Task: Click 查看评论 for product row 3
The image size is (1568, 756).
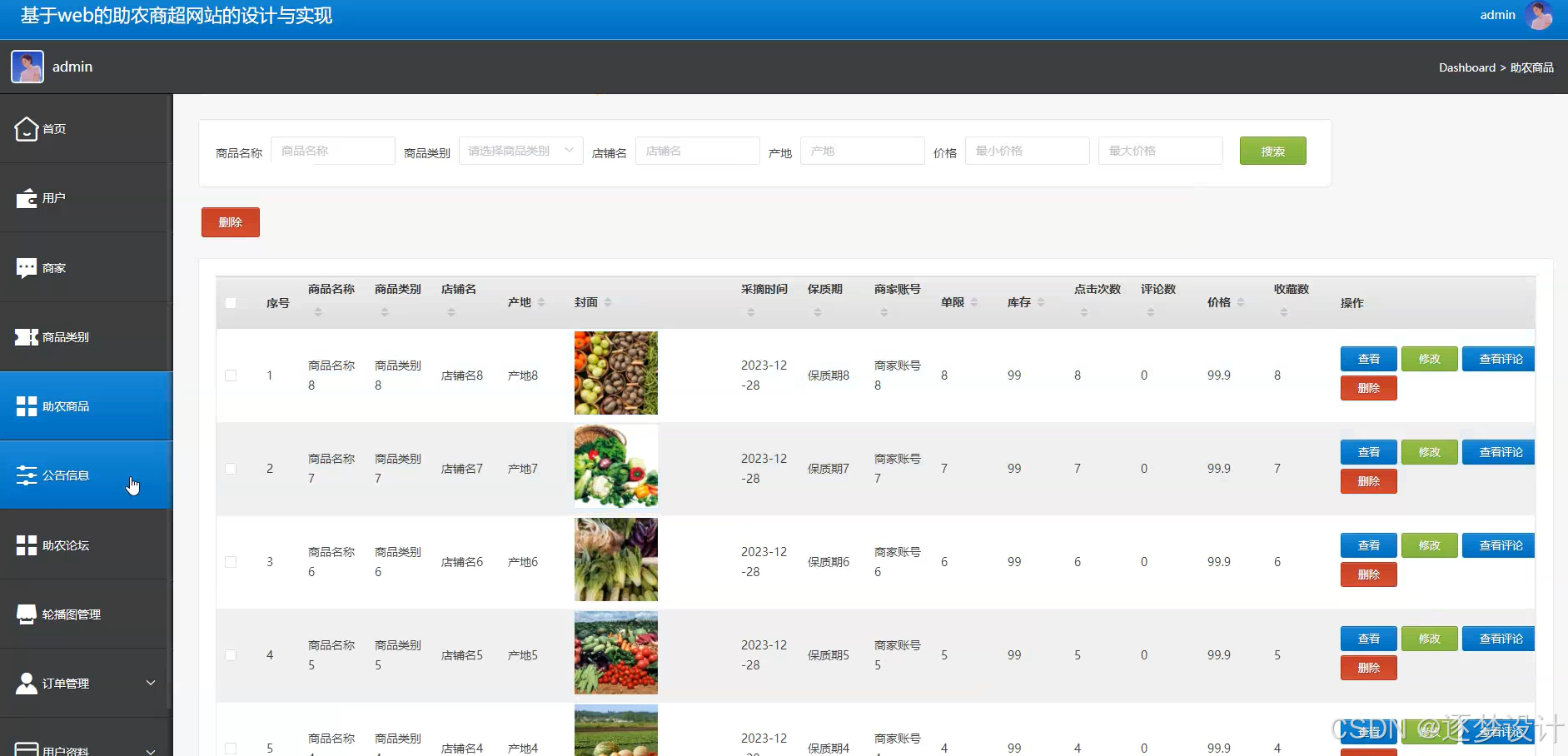Action: point(1500,545)
